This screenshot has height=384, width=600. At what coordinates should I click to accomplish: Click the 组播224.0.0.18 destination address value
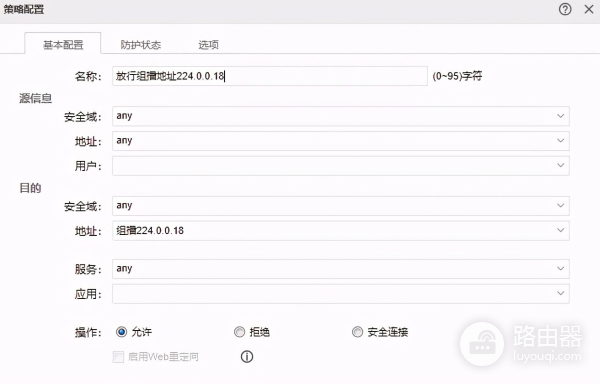[150, 231]
